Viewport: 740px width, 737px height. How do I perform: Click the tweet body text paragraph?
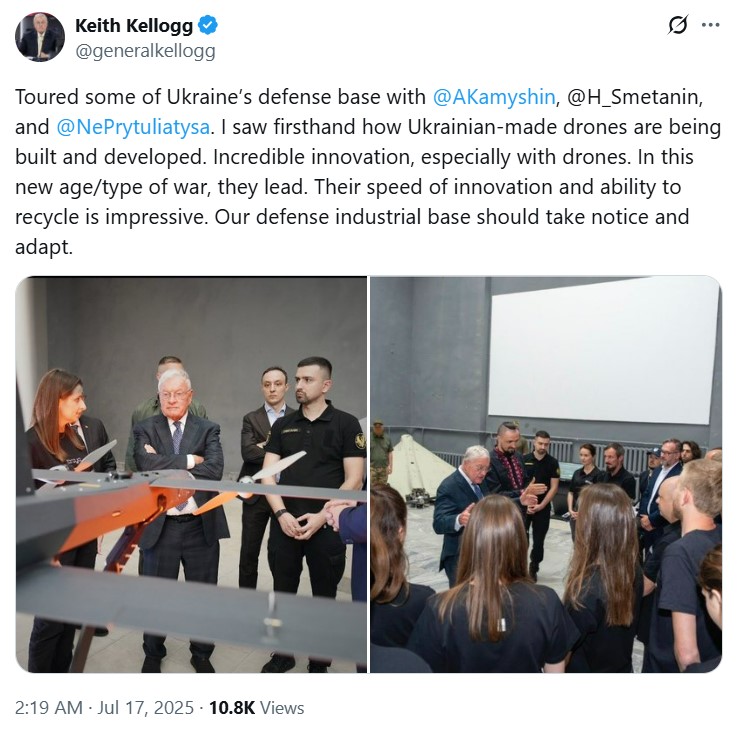pyautogui.click(x=368, y=172)
